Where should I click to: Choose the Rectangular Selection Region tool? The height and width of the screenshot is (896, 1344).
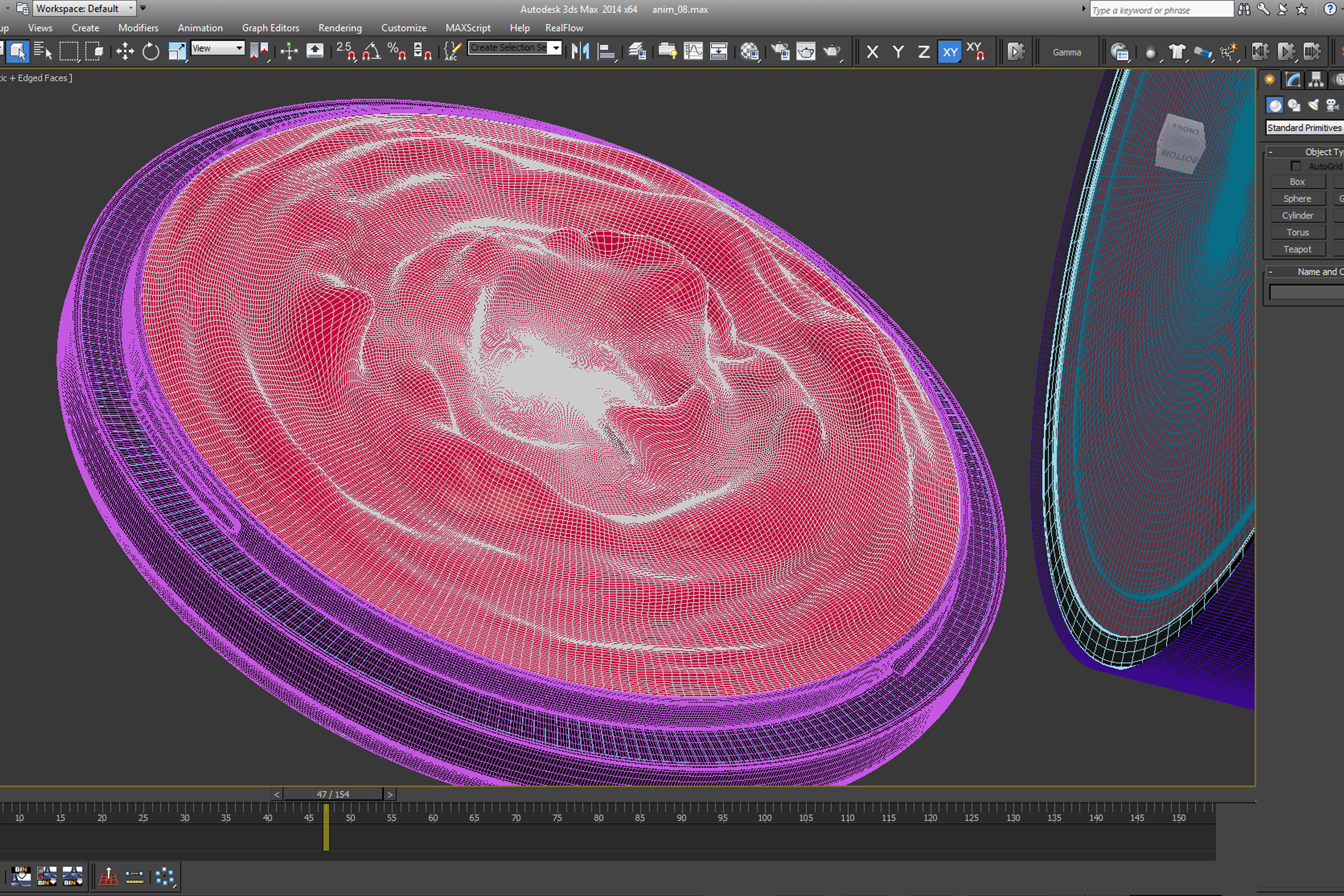pos(68,52)
